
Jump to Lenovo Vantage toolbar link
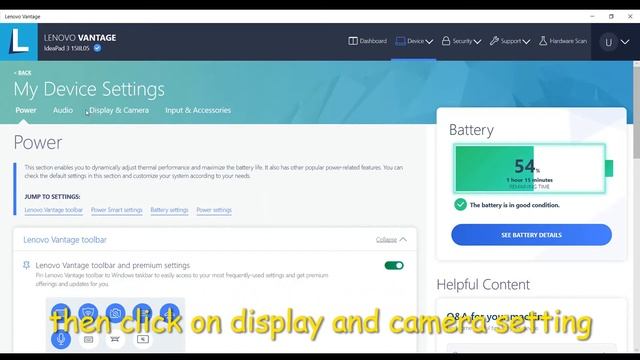53,210
